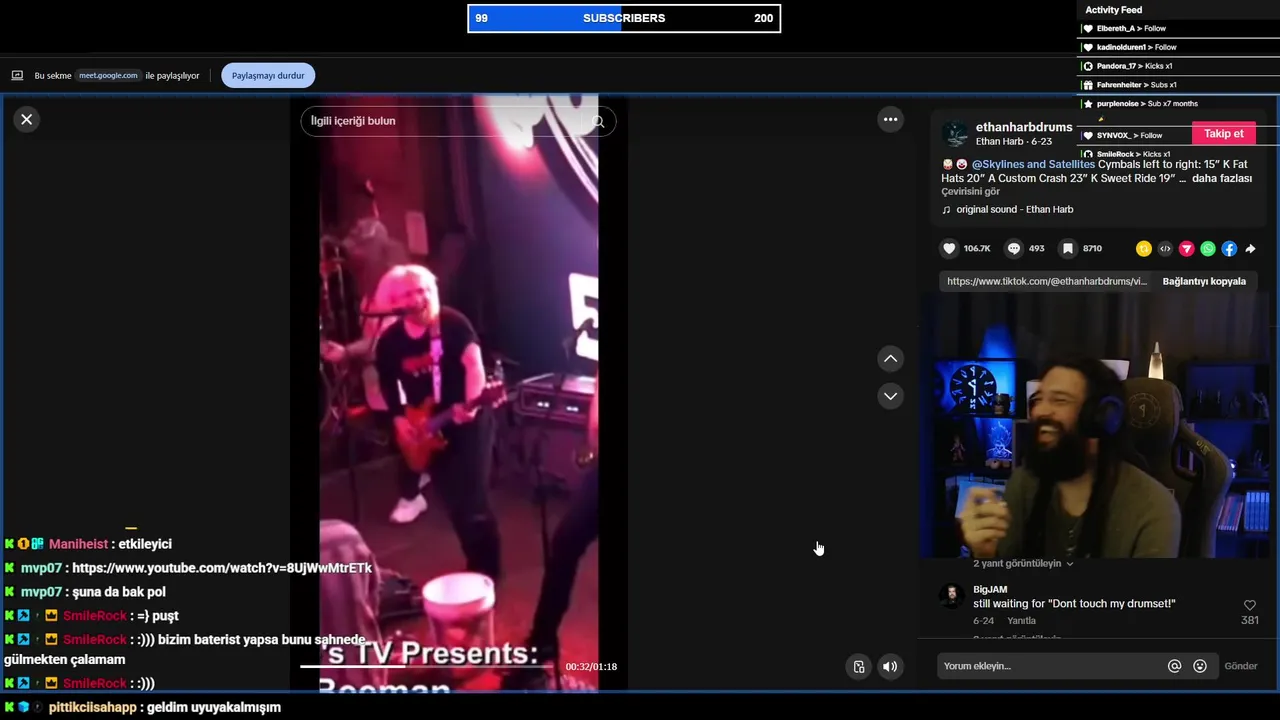Share video to WhatsApp

coord(1208,249)
